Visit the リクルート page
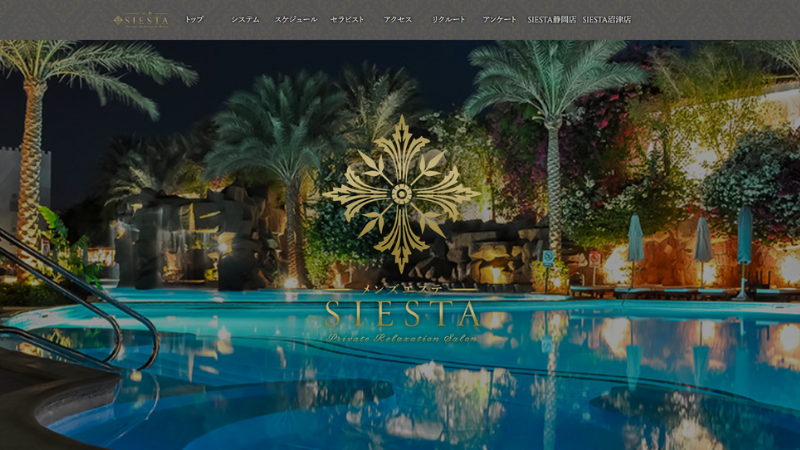The width and height of the screenshot is (800, 450). pos(449,19)
